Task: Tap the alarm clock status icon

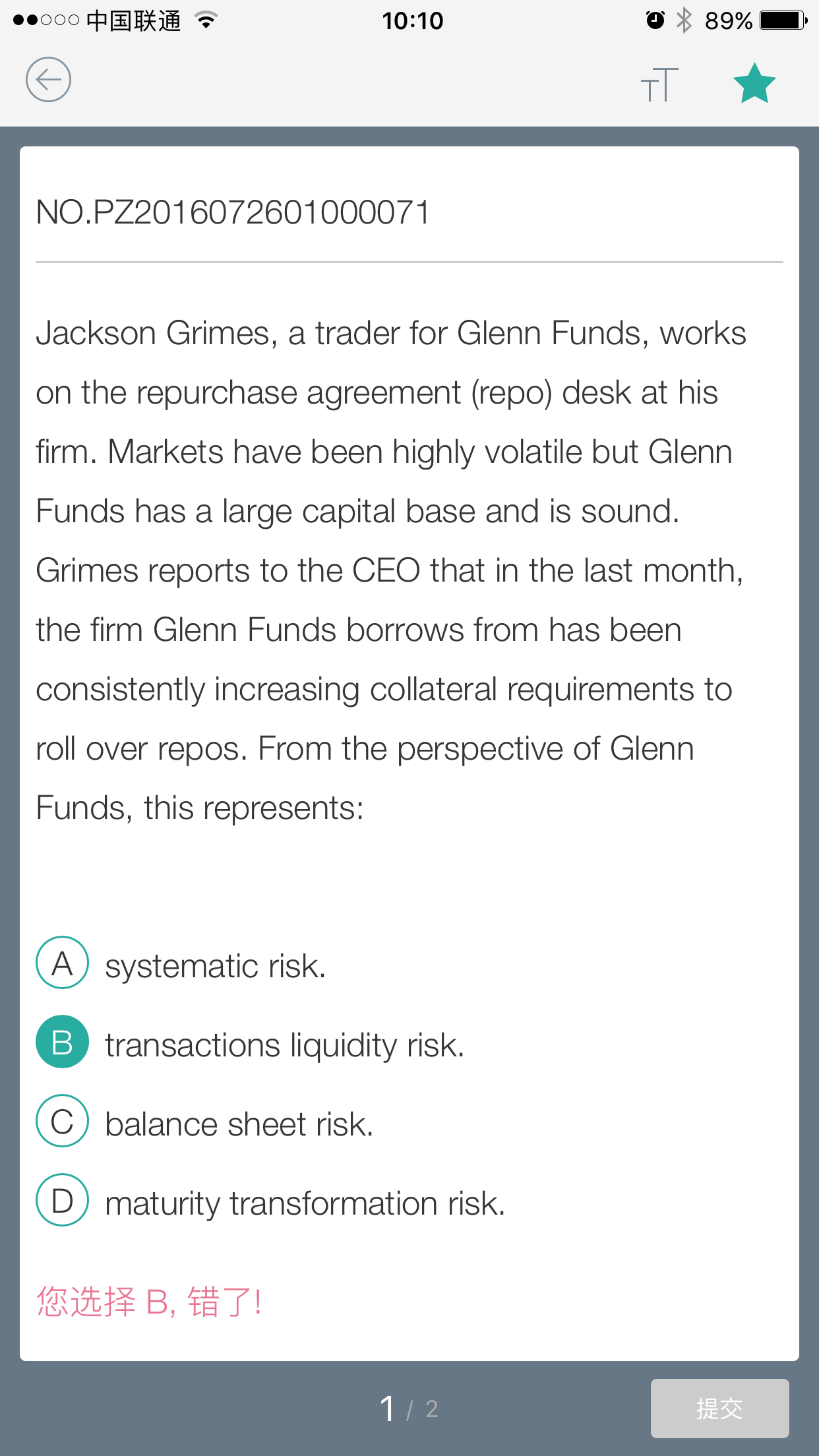Action: 655,20
